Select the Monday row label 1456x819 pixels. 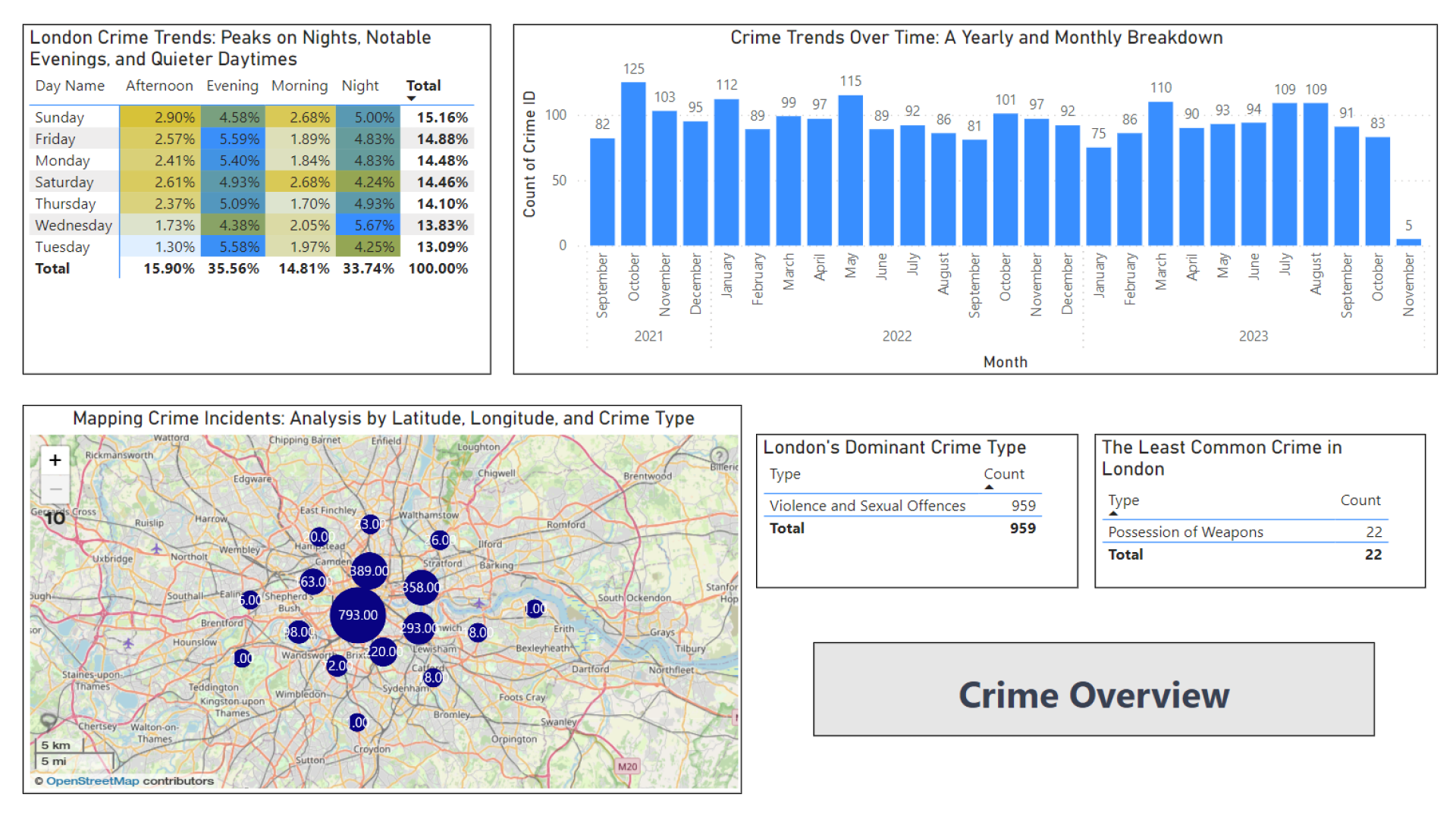(62, 161)
